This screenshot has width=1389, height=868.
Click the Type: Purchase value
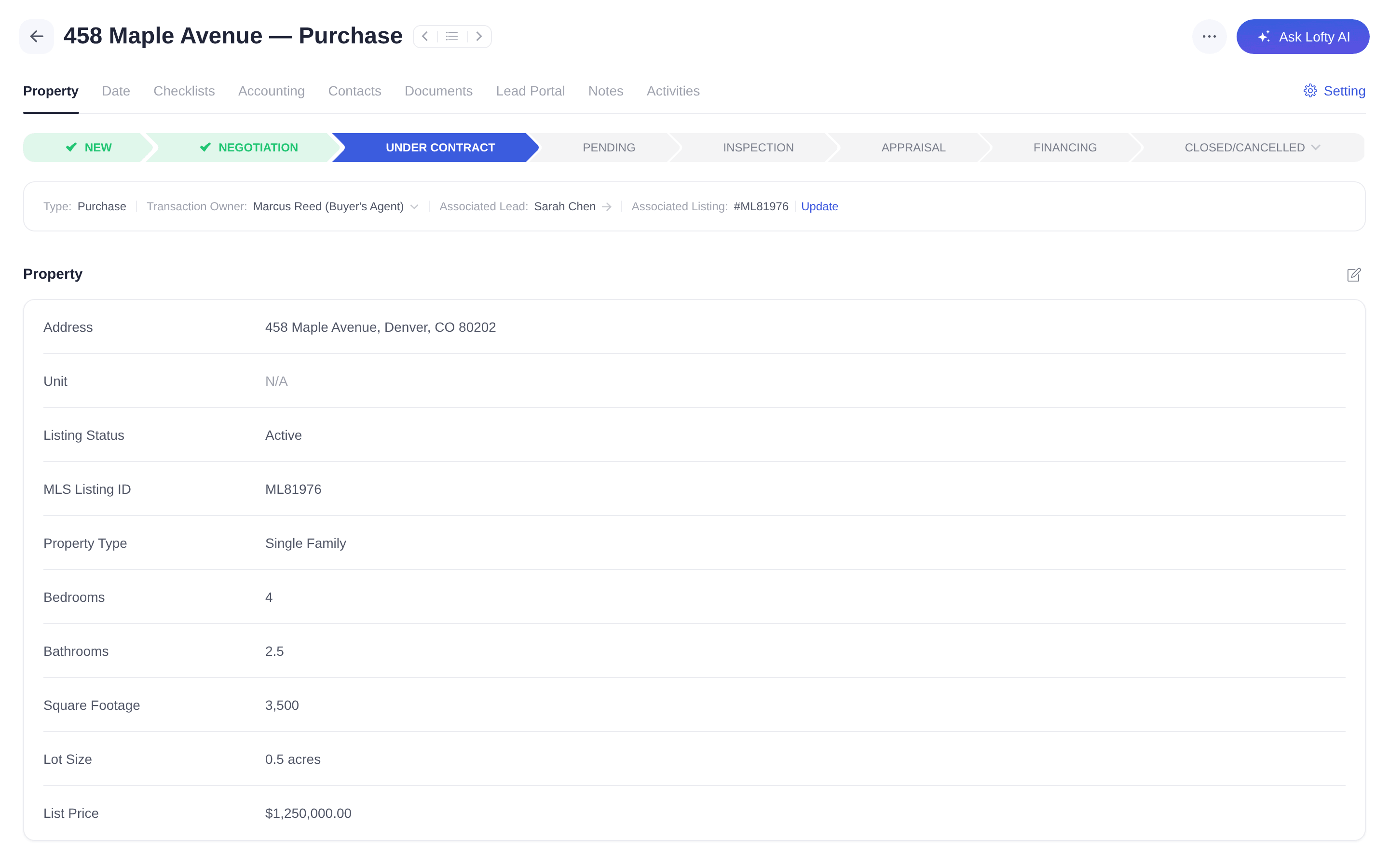(x=102, y=207)
